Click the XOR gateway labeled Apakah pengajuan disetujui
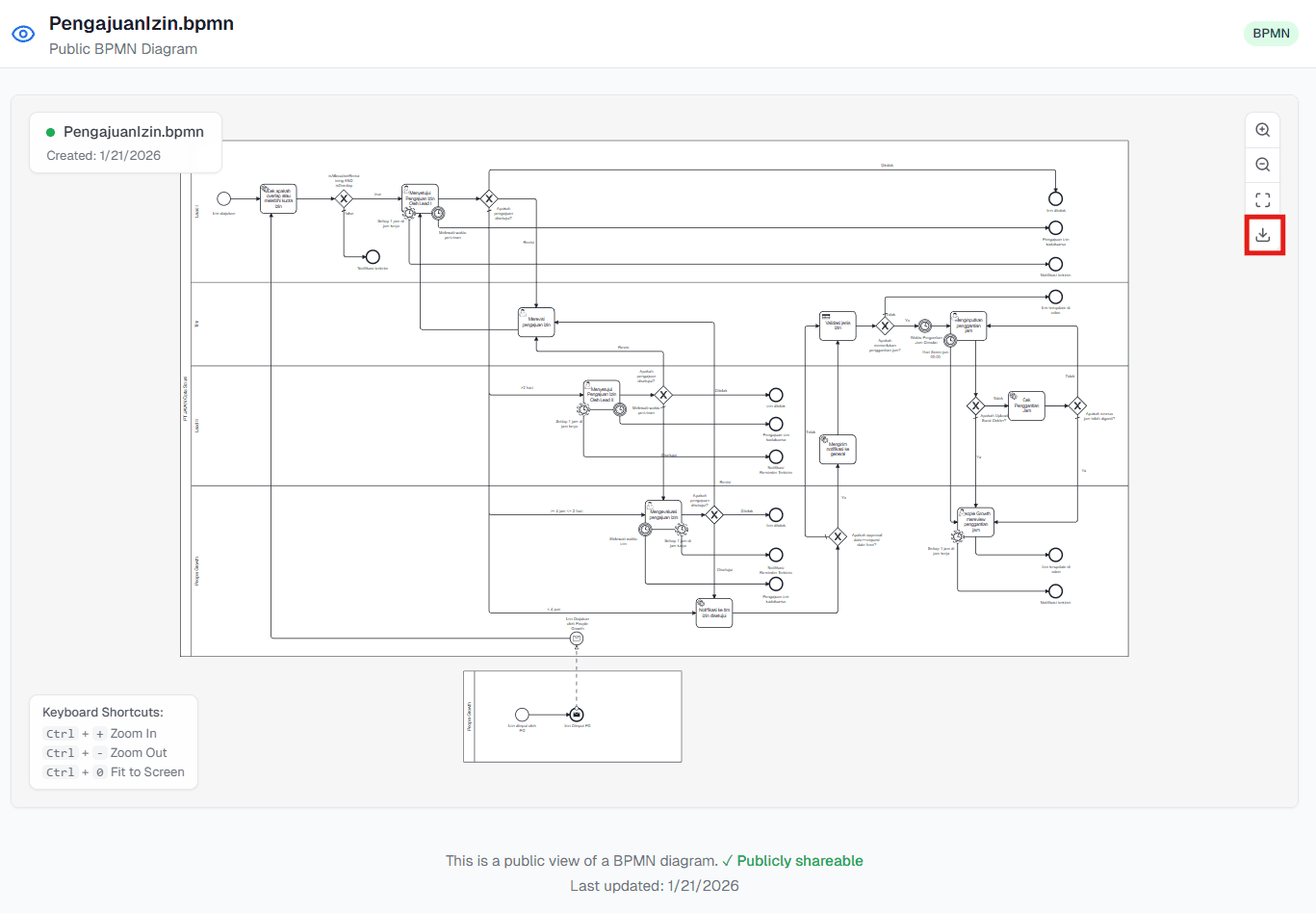Screen dimensions: 1316x913 tap(489, 198)
